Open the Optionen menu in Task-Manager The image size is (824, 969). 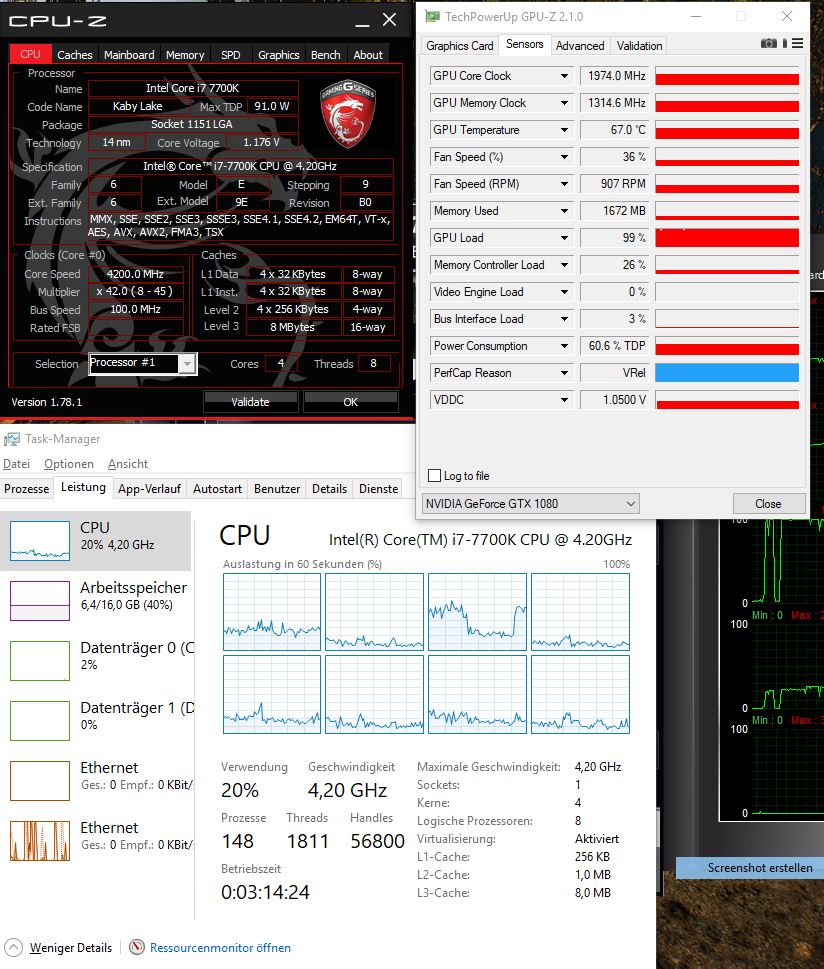click(x=69, y=464)
